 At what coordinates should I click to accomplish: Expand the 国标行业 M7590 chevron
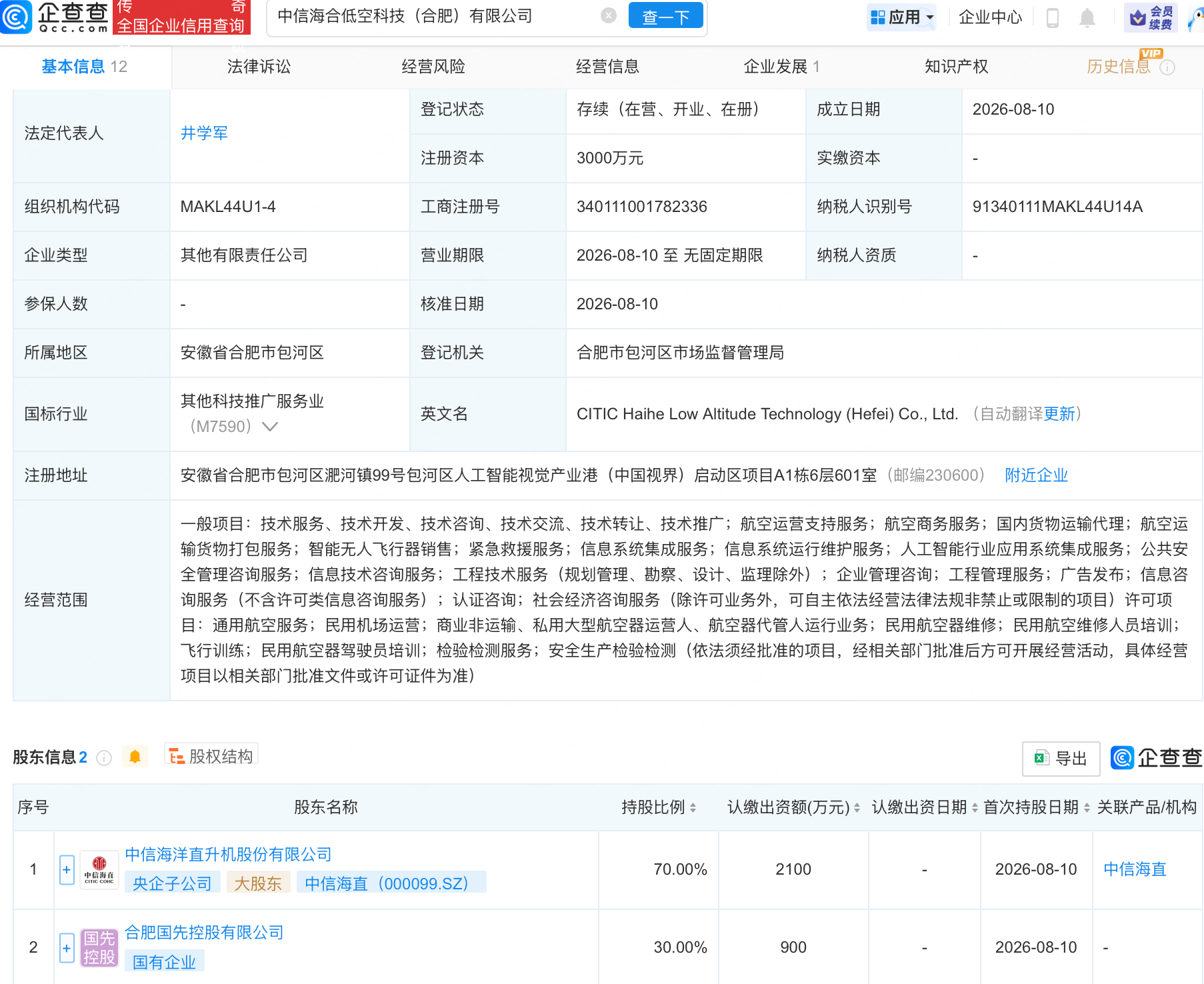tap(269, 427)
